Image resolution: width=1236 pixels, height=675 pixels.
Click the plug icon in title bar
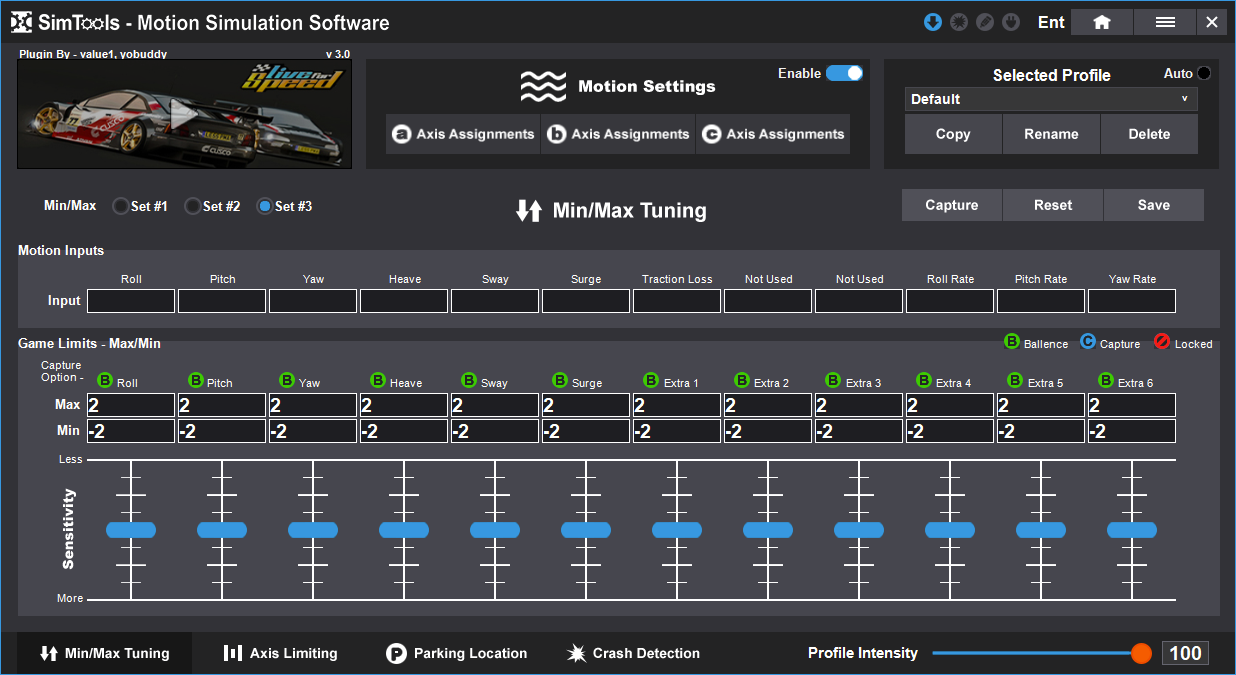coord(1011,22)
